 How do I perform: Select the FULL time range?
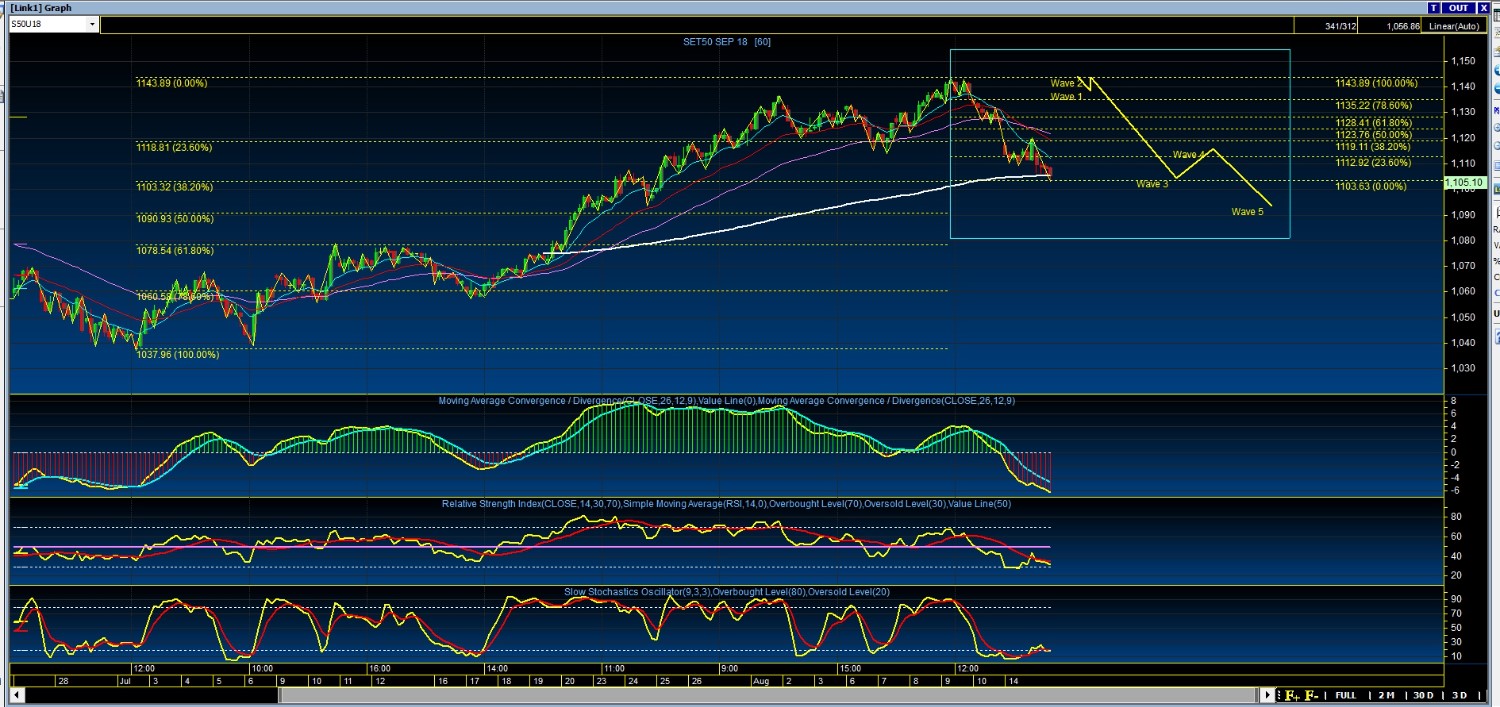1345,695
